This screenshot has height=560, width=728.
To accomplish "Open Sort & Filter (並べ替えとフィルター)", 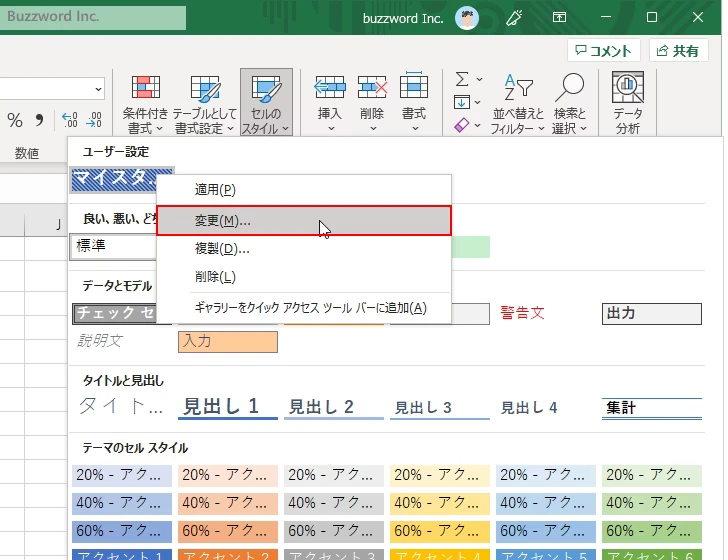I will click(x=518, y=103).
